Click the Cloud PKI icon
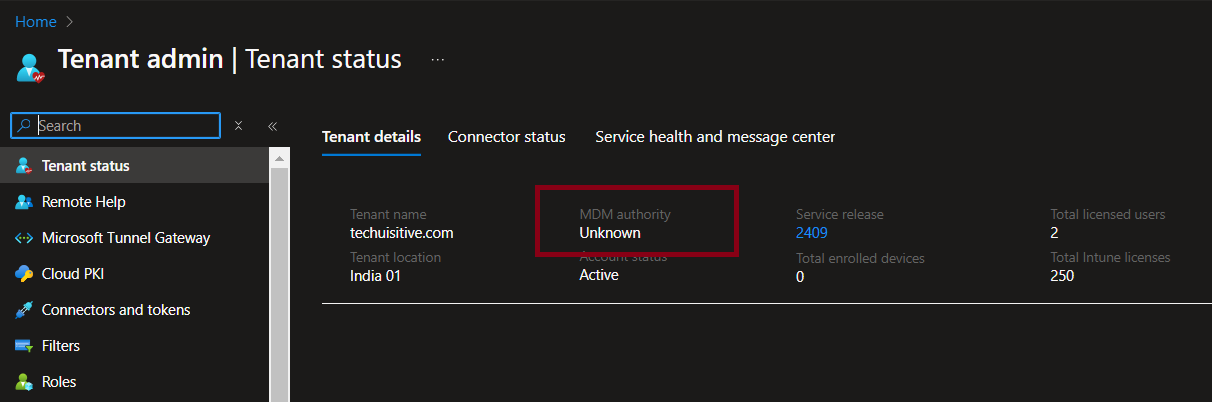Screen dimensions: 1212x405 pos(24,274)
